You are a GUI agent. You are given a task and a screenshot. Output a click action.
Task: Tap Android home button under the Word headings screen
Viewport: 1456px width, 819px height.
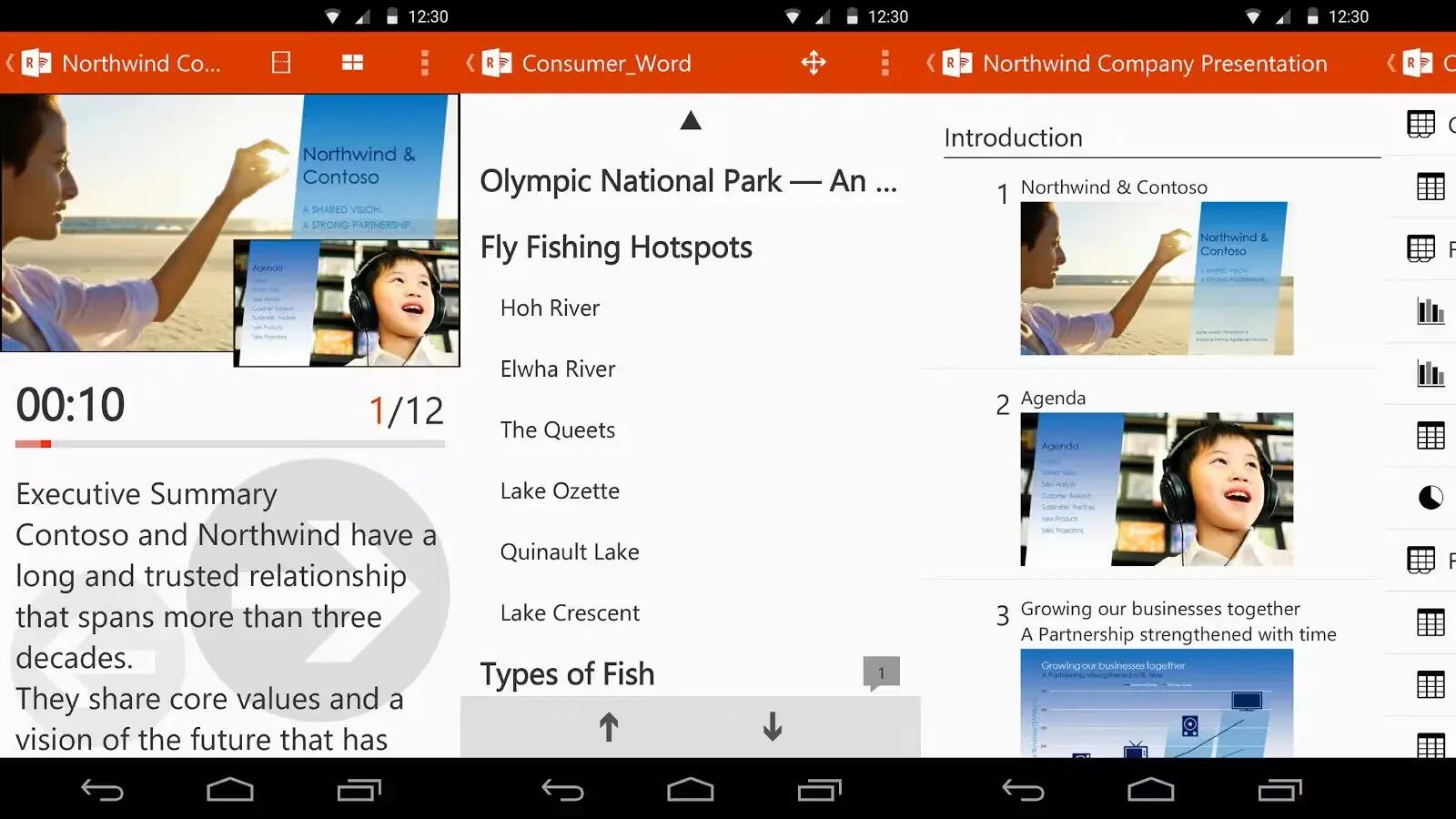(691, 790)
